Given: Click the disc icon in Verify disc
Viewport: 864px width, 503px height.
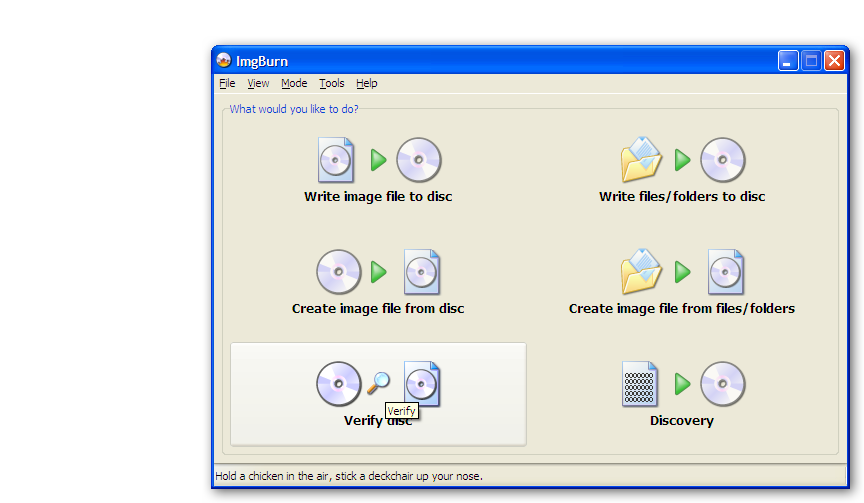Looking at the screenshot, I should click(339, 383).
